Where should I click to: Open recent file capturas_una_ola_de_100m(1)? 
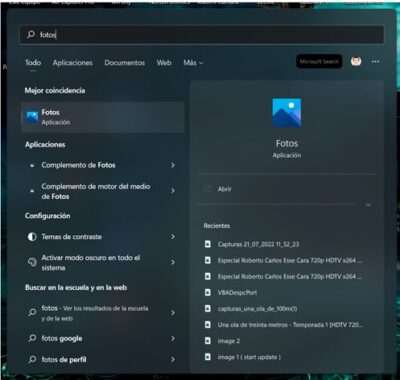(257, 309)
